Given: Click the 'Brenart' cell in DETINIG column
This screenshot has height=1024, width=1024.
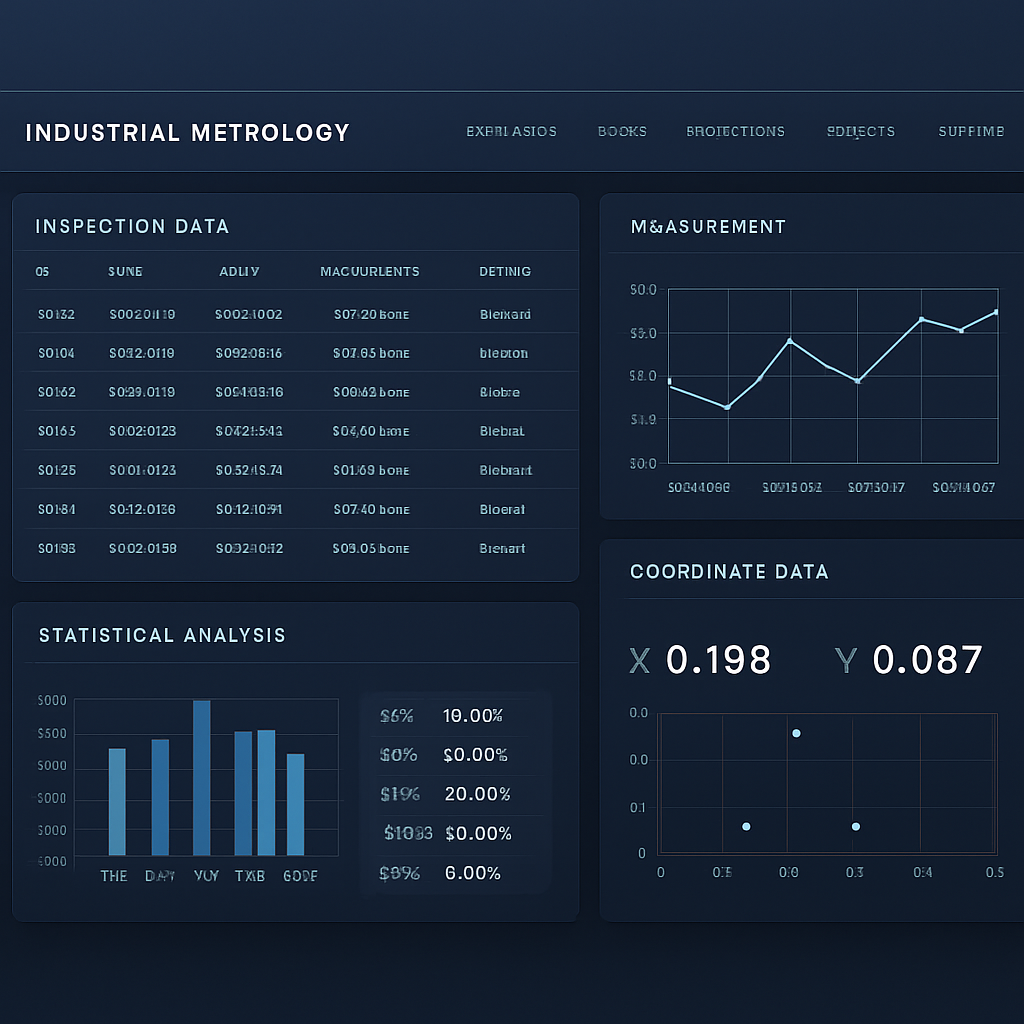Looking at the screenshot, I should click(x=502, y=549).
